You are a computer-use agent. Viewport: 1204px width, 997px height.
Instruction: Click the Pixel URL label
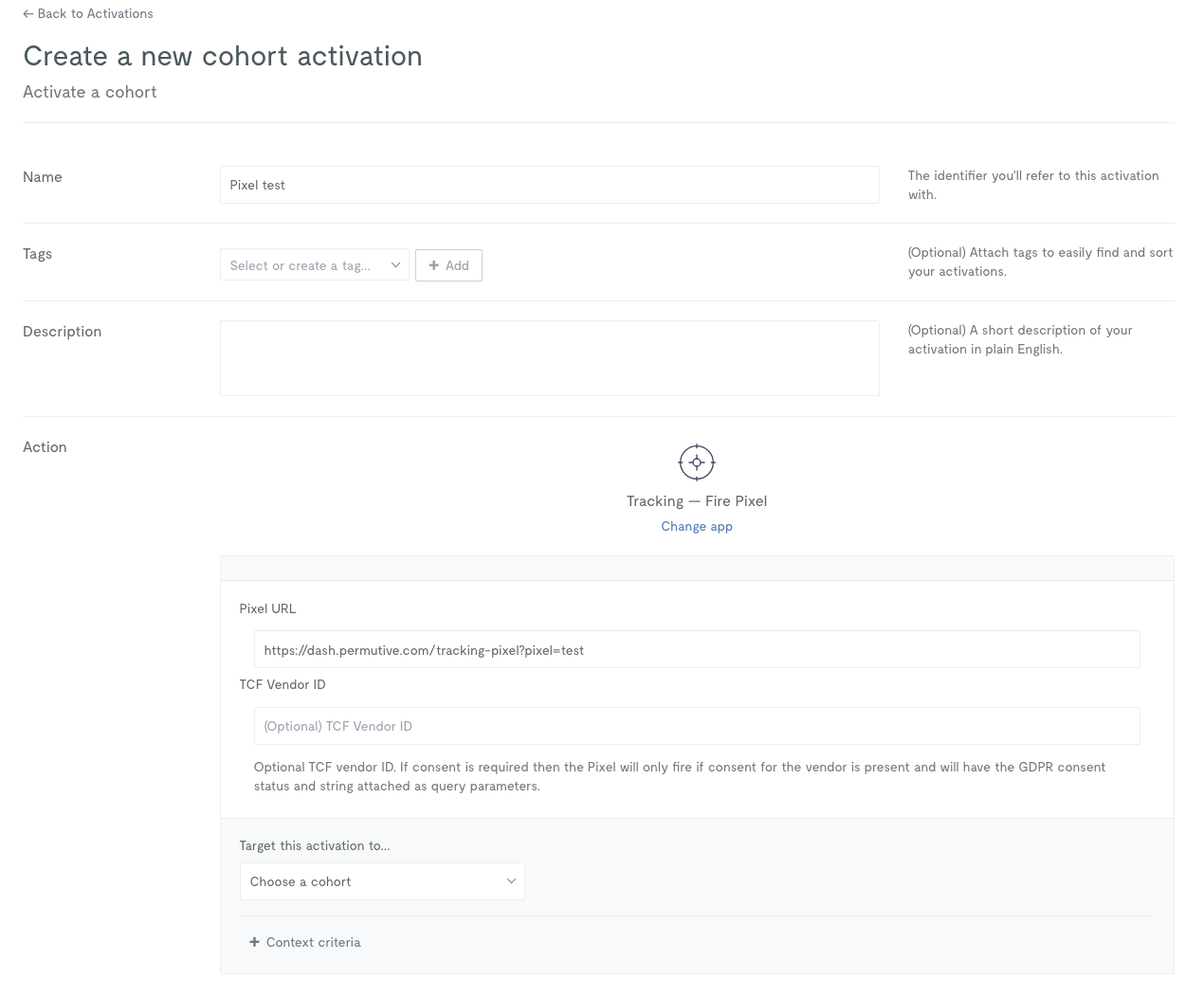coord(267,608)
